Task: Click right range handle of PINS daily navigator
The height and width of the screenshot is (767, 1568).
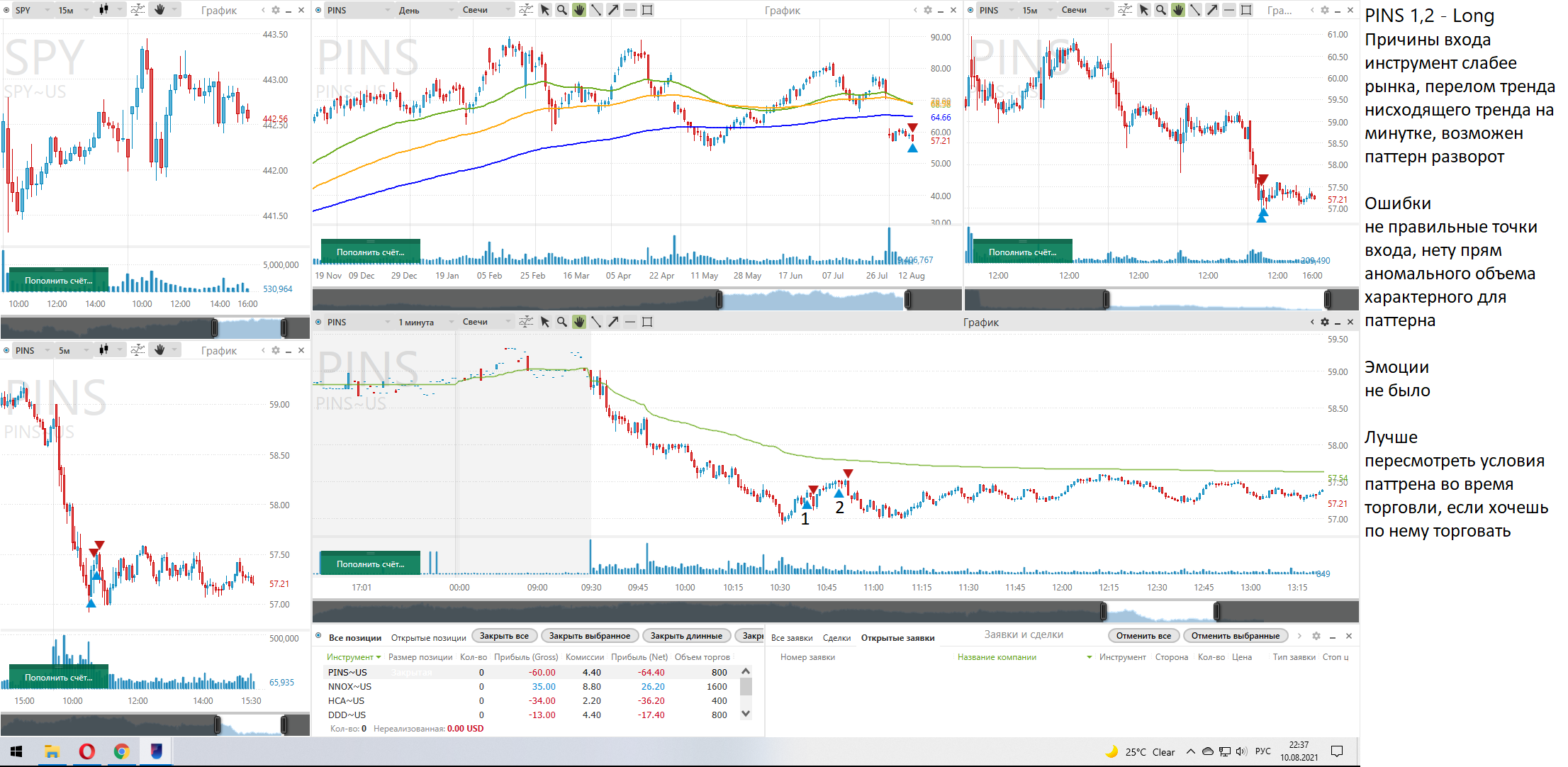Action: (x=908, y=299)
